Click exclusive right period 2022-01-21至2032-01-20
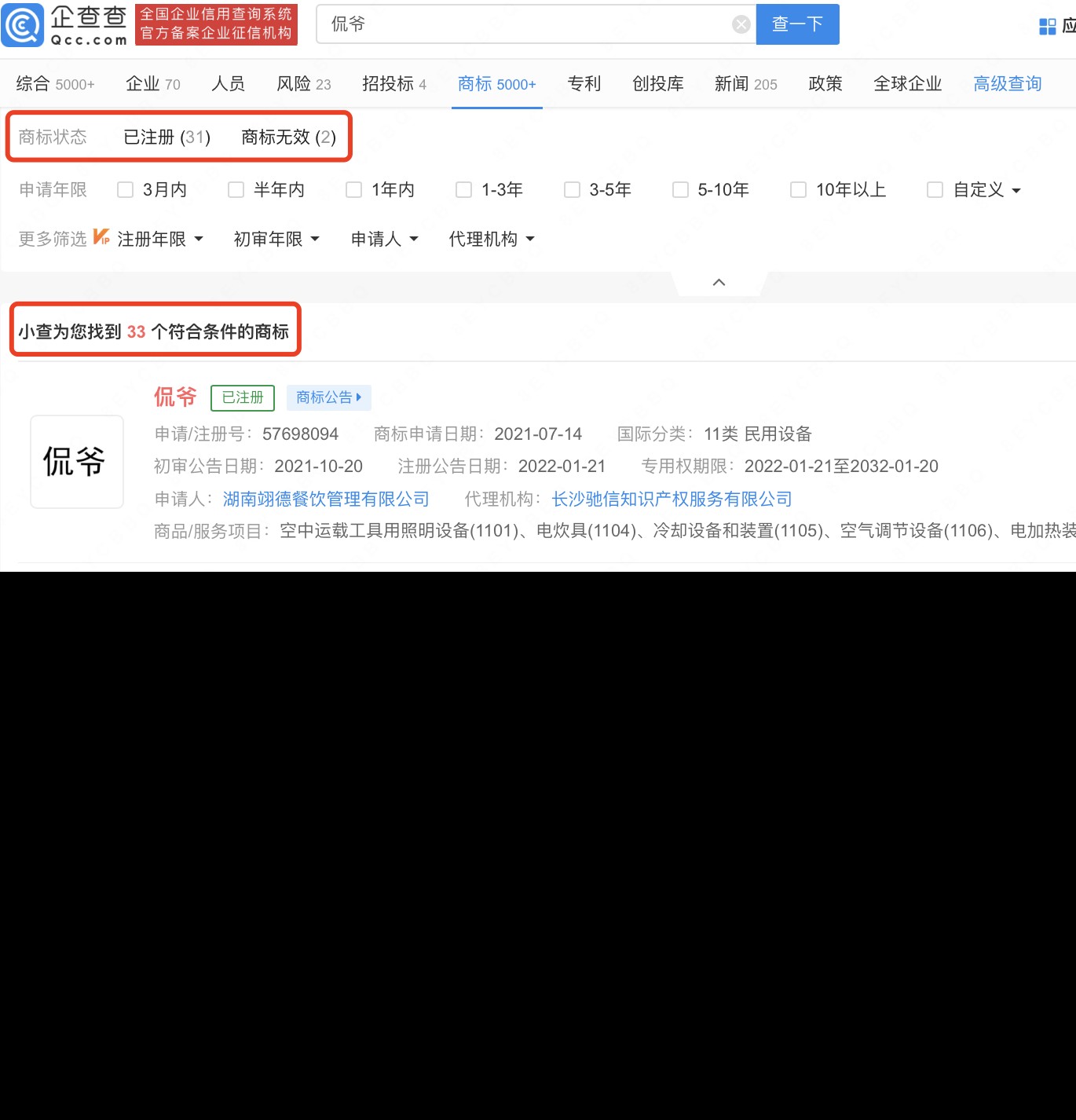The height and width of the screenshot is (1120, 1076). pyautogui.click(x=841, y=466)
